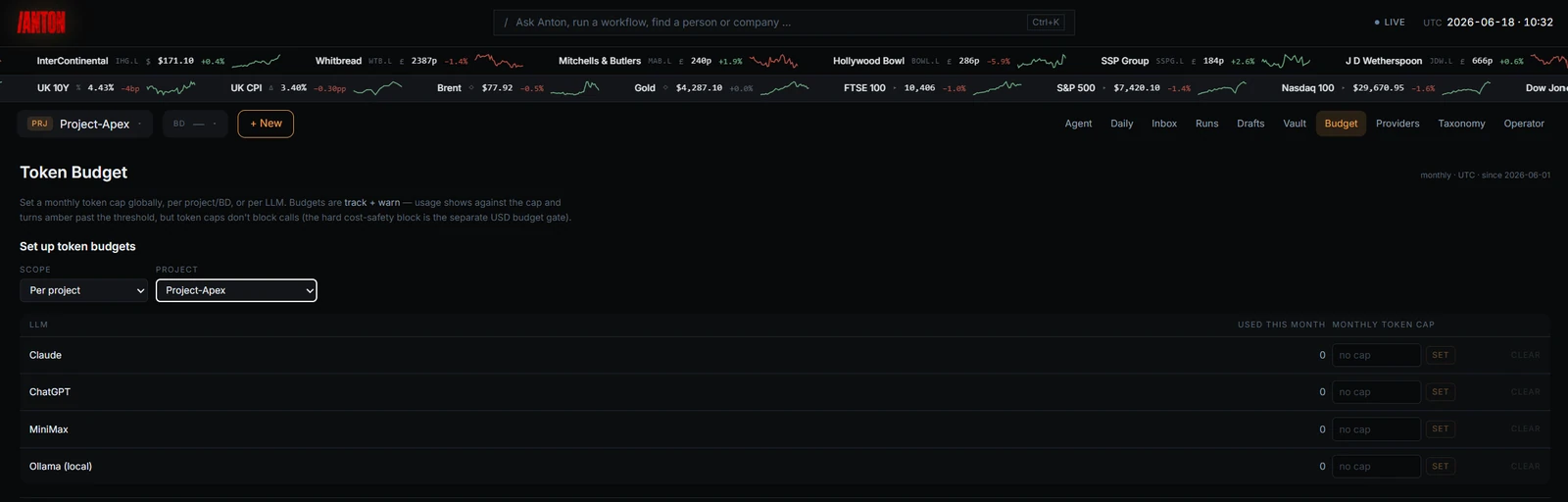This screenshot has width=1568, height=502.
Task: Click the Whitbread red sparkline chart
Action: 499,61
